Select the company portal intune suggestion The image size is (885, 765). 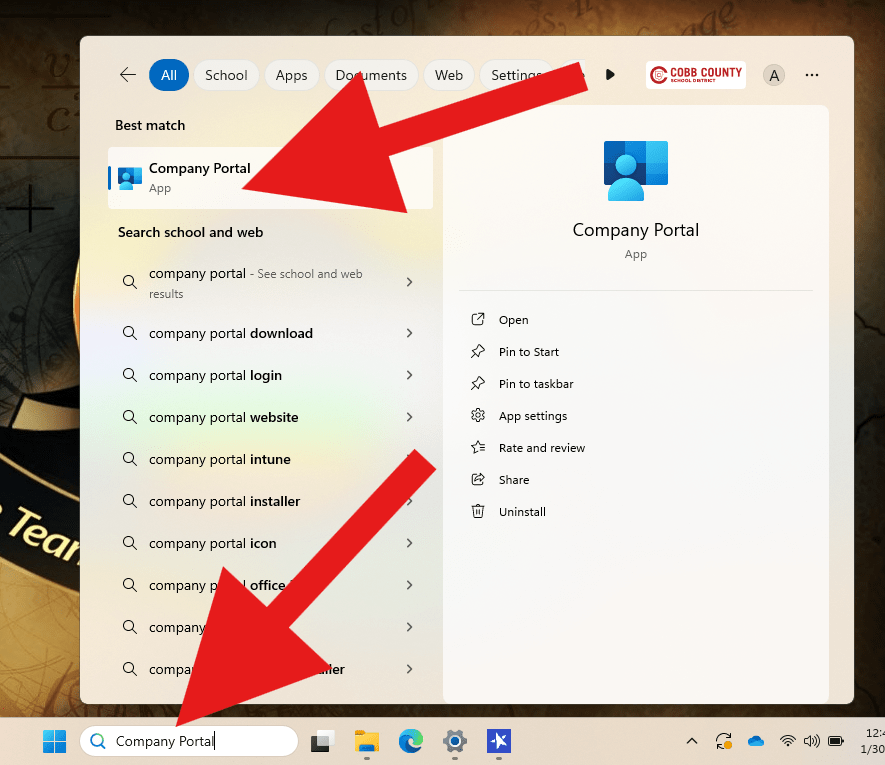click(220, 459)
